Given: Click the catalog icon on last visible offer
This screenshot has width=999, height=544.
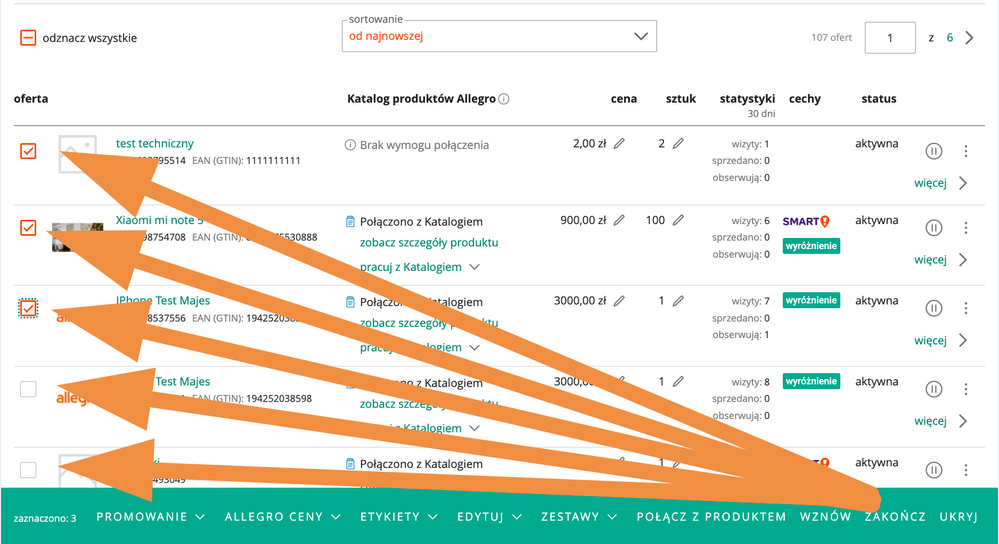Looking at the screenshot, I should (350, 464).
